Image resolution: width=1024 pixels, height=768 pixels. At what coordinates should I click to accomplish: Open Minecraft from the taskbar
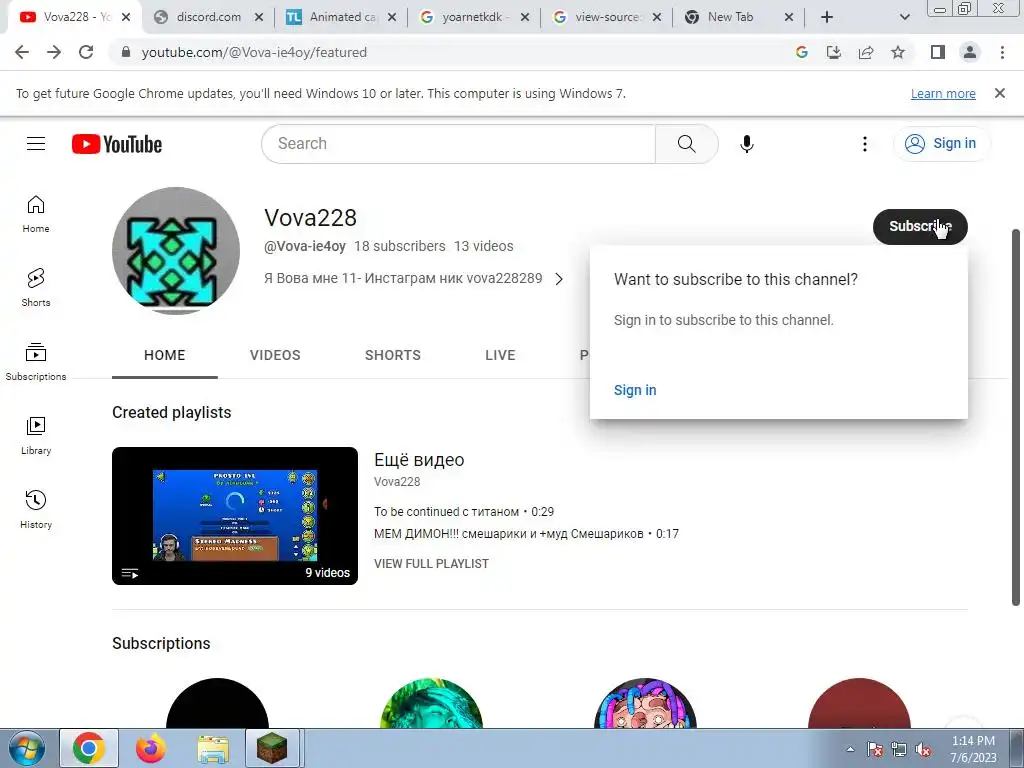click(272, 748)
